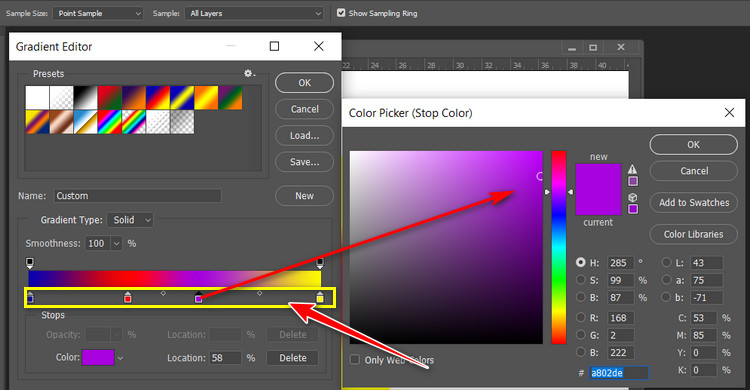Click midpoint diamond between purple and yellow stops
This screenshot has height=390, width=750.
259,293
